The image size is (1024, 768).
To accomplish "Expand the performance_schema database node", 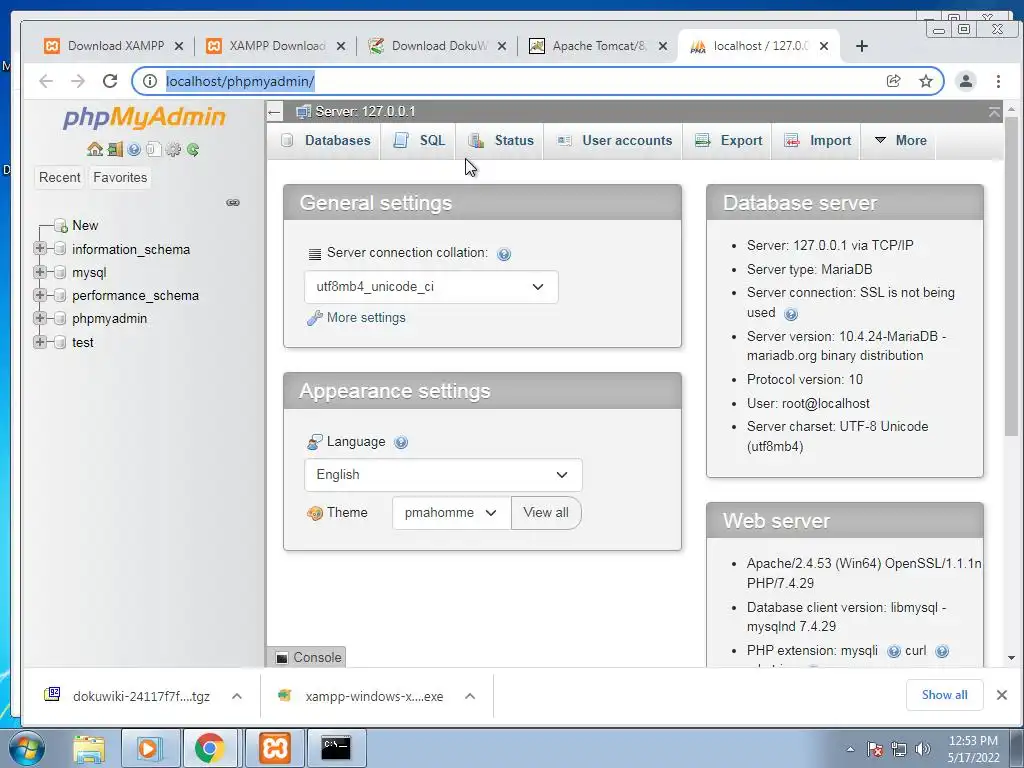I will click(x=40, y=295).
